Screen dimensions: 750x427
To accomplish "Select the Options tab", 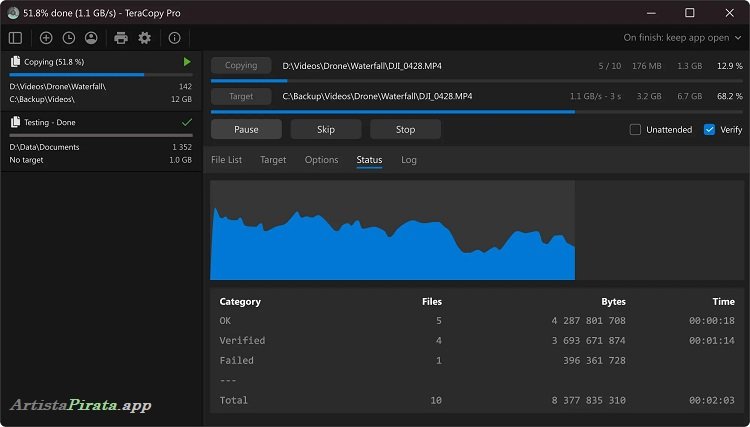I will click(x=321, y=160).
